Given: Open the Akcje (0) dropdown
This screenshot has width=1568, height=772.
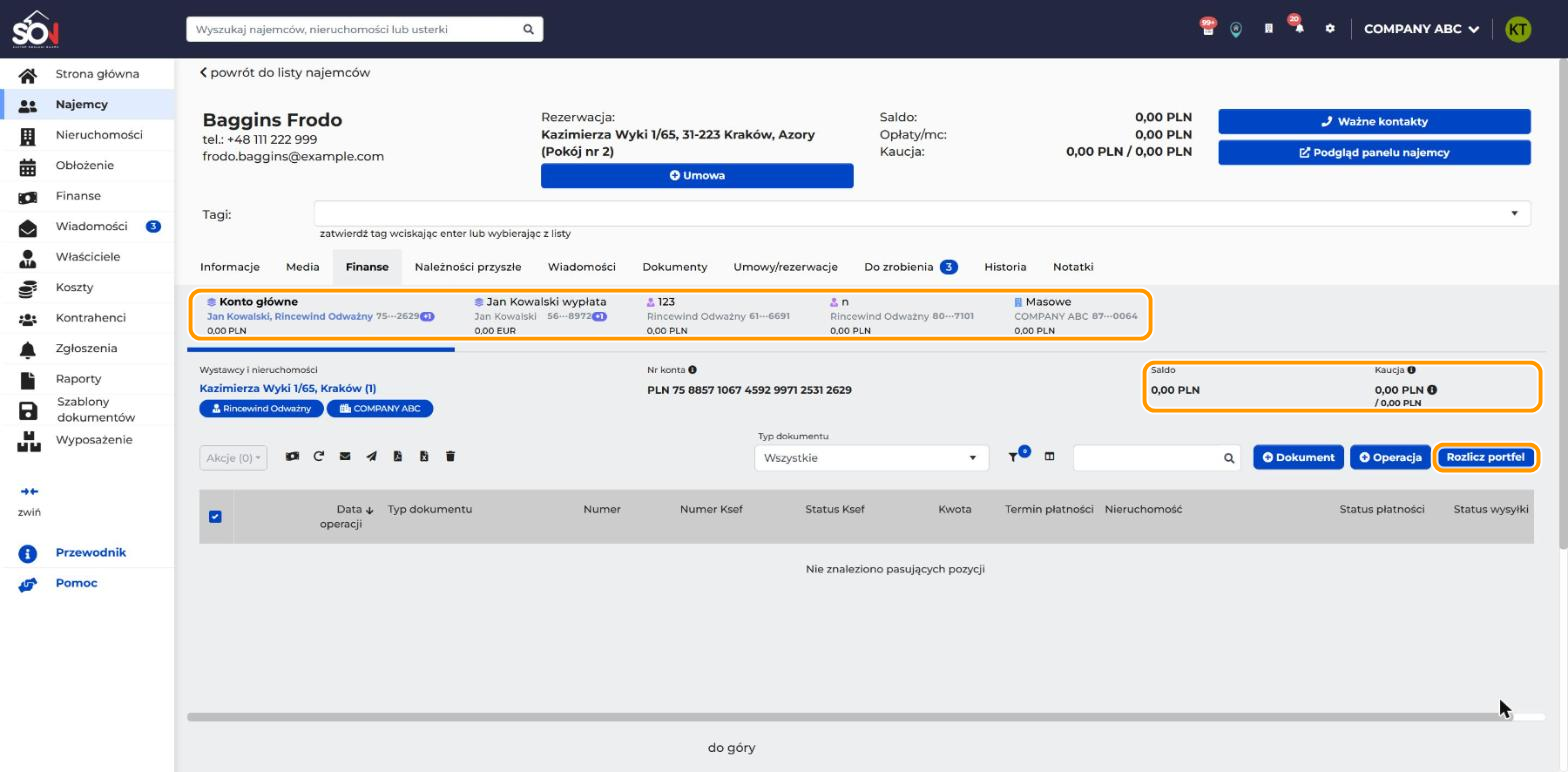Looking at the screenshot, I should [x=233, y=458].
